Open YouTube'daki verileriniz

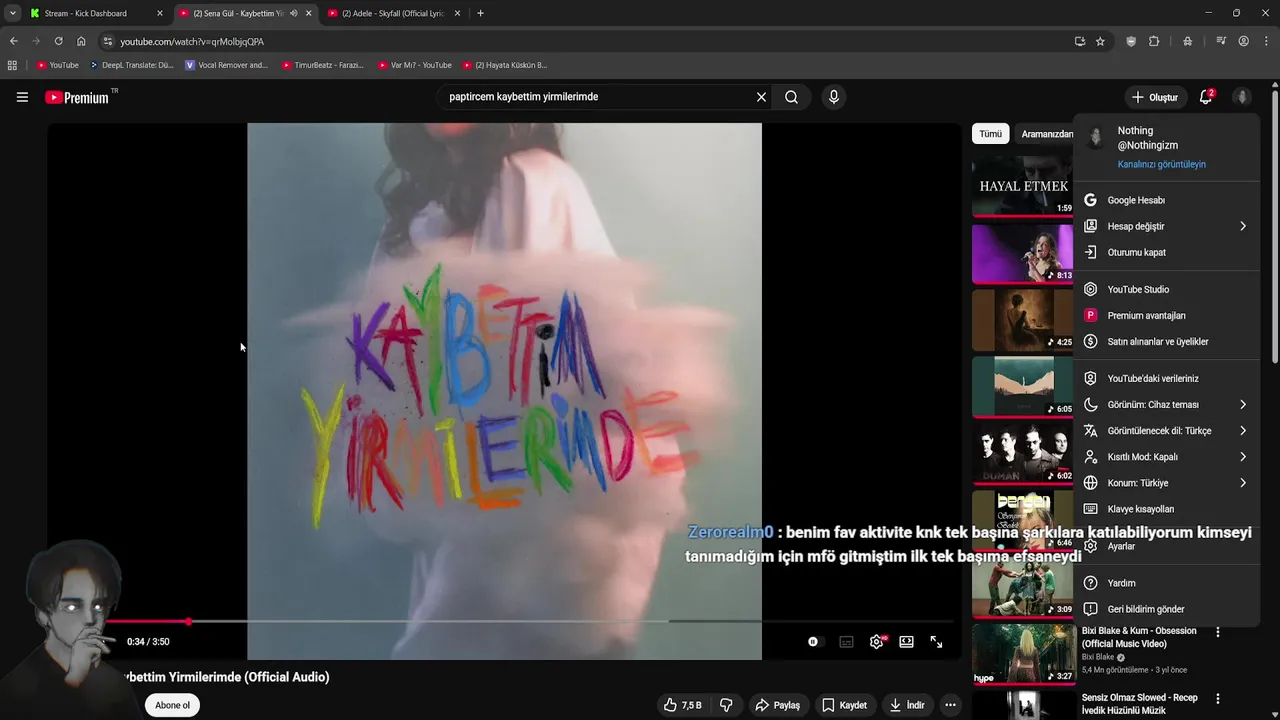[x=1166, y=378]
